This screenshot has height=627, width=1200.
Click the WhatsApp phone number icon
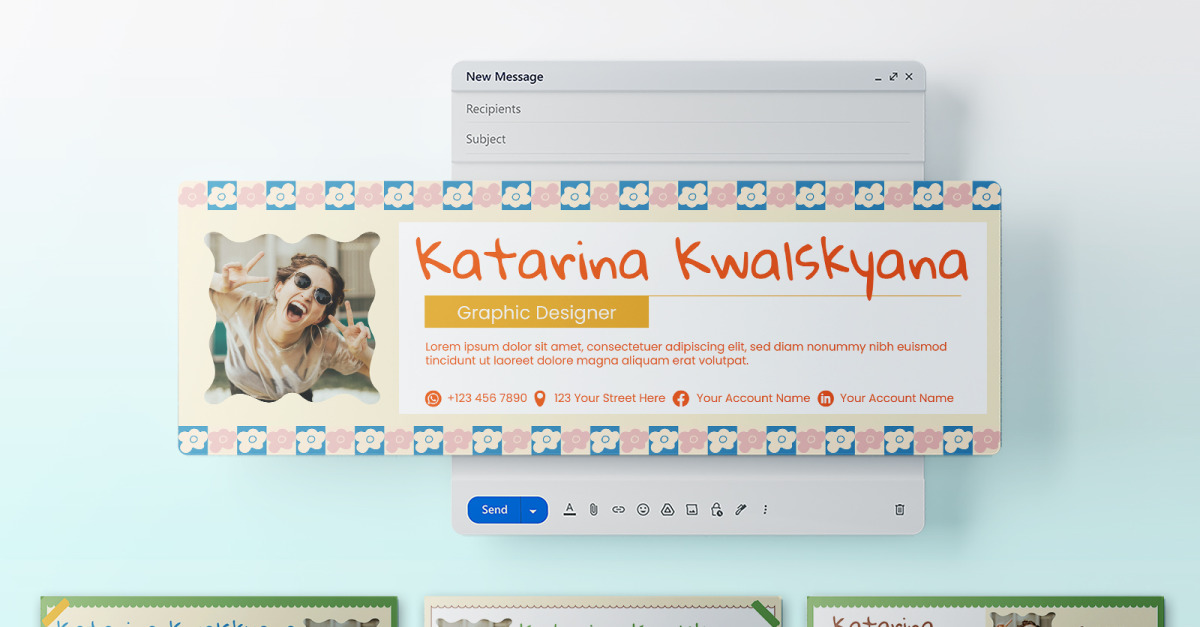tap(433, 398)
